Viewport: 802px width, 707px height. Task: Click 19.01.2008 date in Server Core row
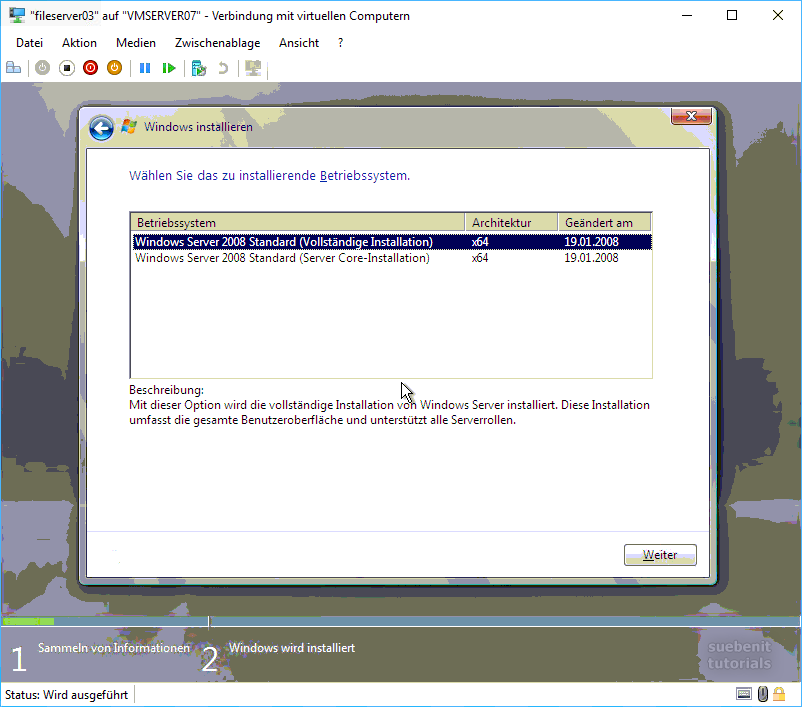(x=591, y=258)
